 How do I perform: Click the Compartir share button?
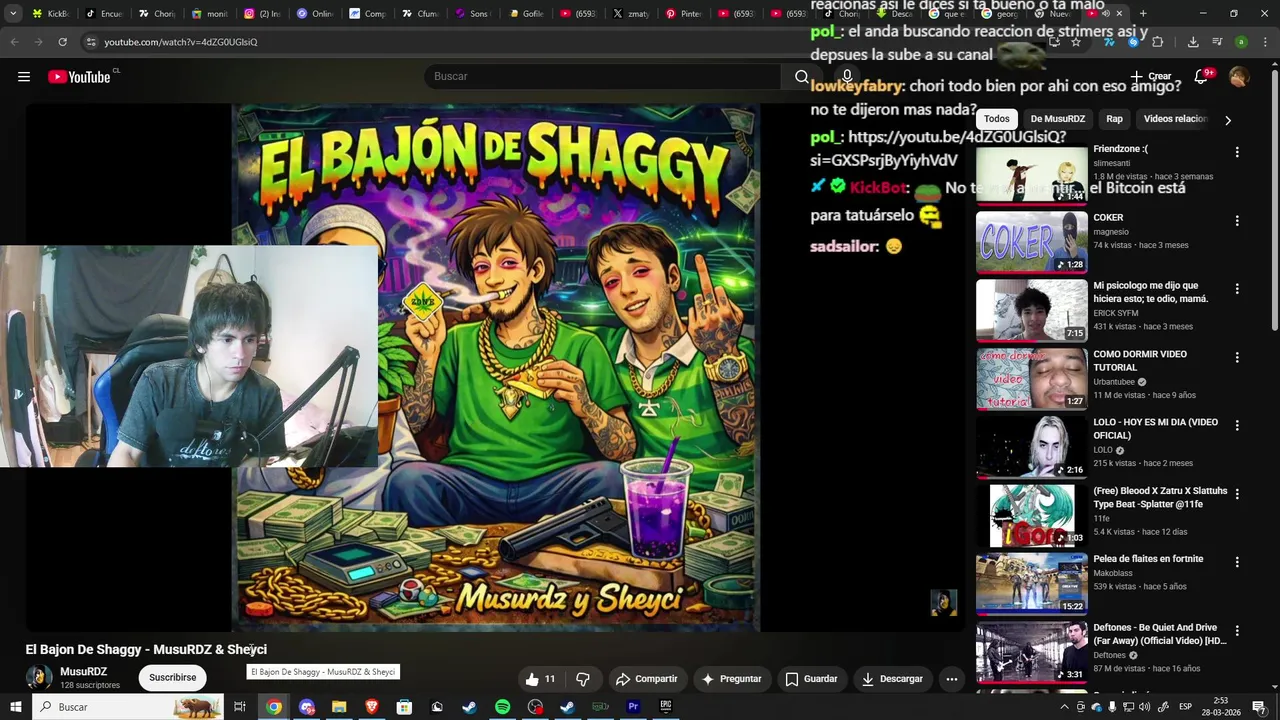point(647,679)
